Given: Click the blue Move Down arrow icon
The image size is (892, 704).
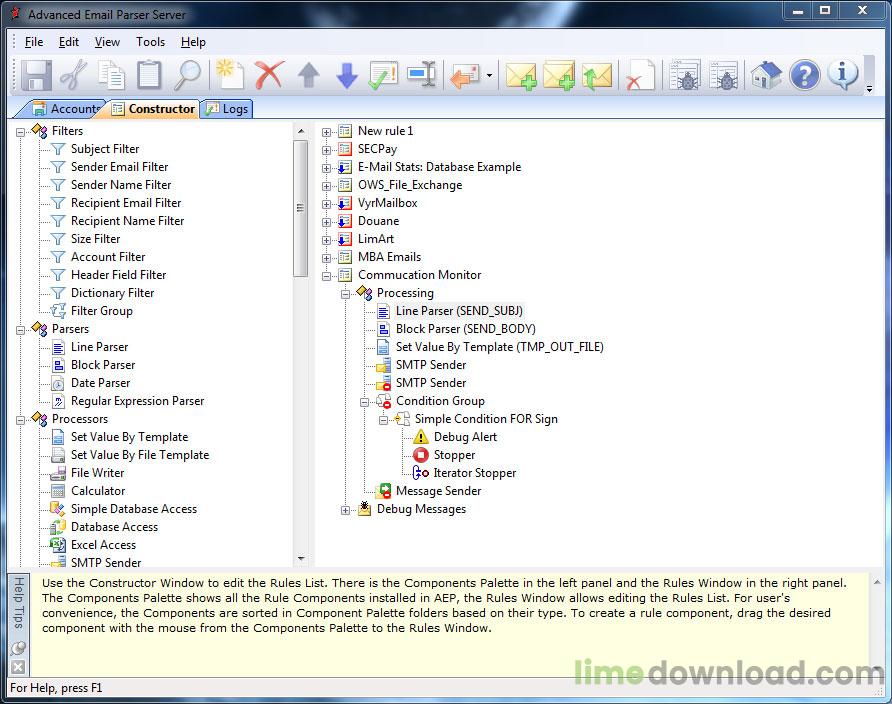Looking at the screenshot, I should [346, 75].
